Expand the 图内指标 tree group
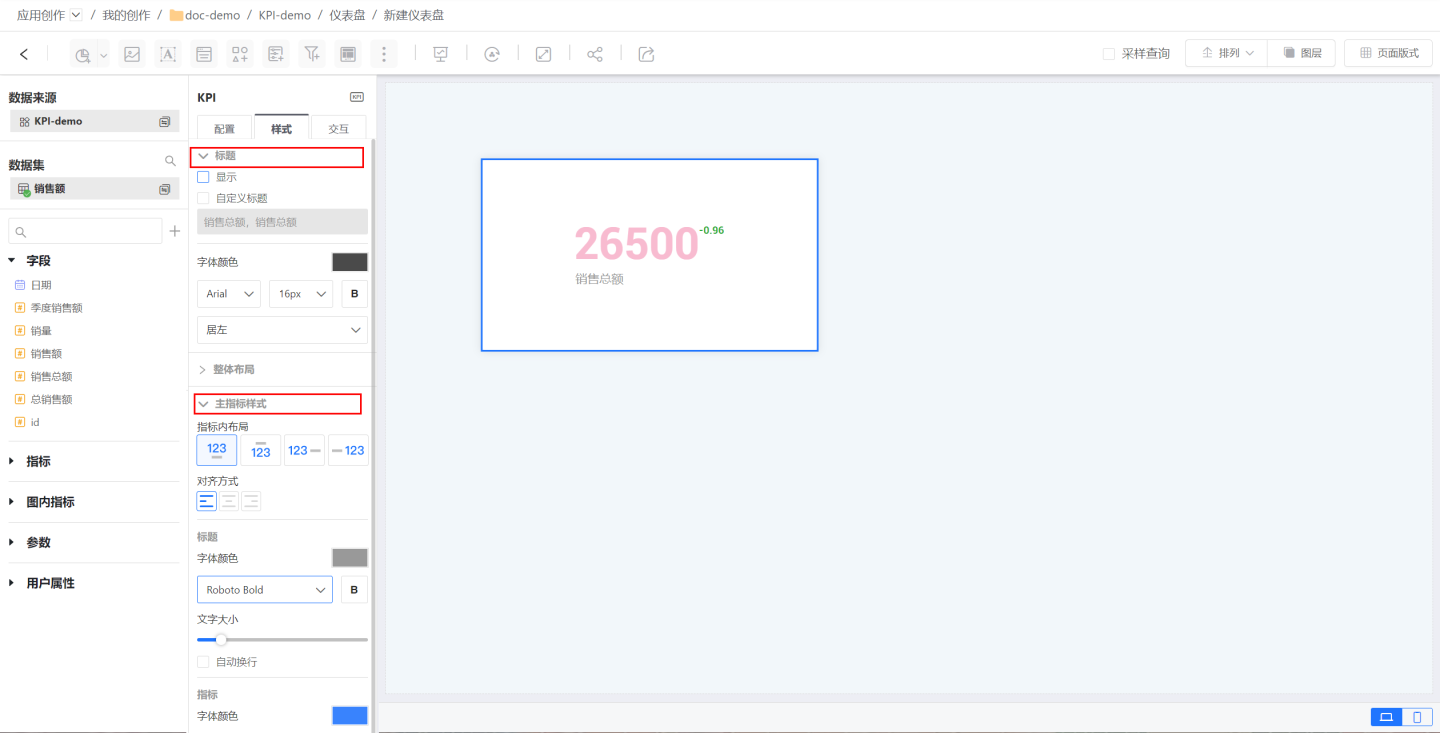1440x733 pixels. point(12,502)
